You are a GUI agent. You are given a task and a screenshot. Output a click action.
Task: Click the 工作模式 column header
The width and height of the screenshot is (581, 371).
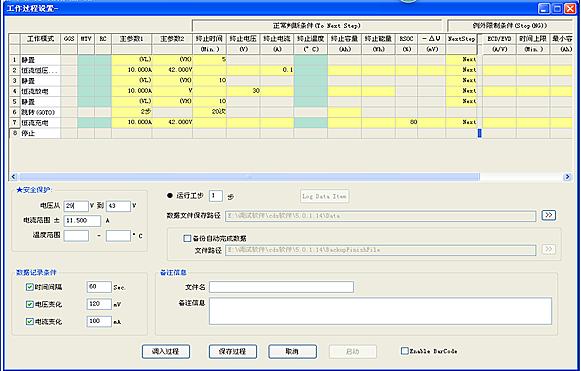(x=40, y=39)
